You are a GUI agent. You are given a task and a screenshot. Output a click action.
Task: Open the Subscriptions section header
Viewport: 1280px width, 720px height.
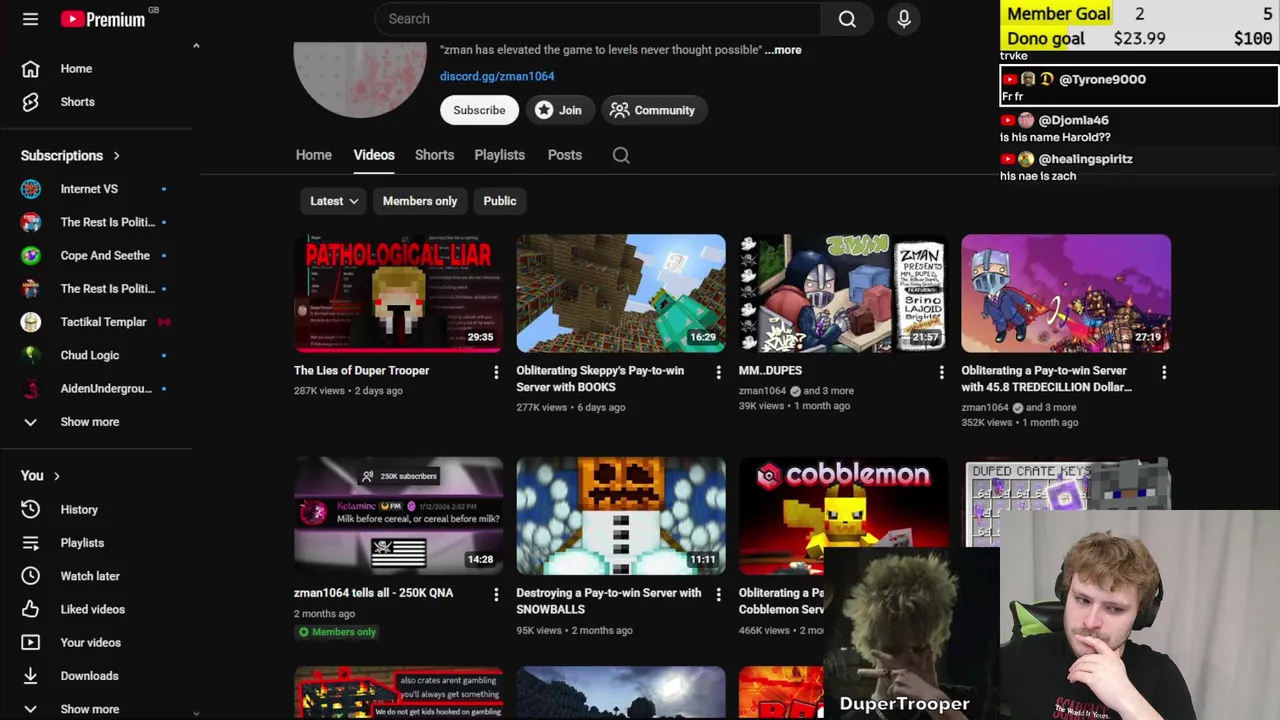click(70, 156)
